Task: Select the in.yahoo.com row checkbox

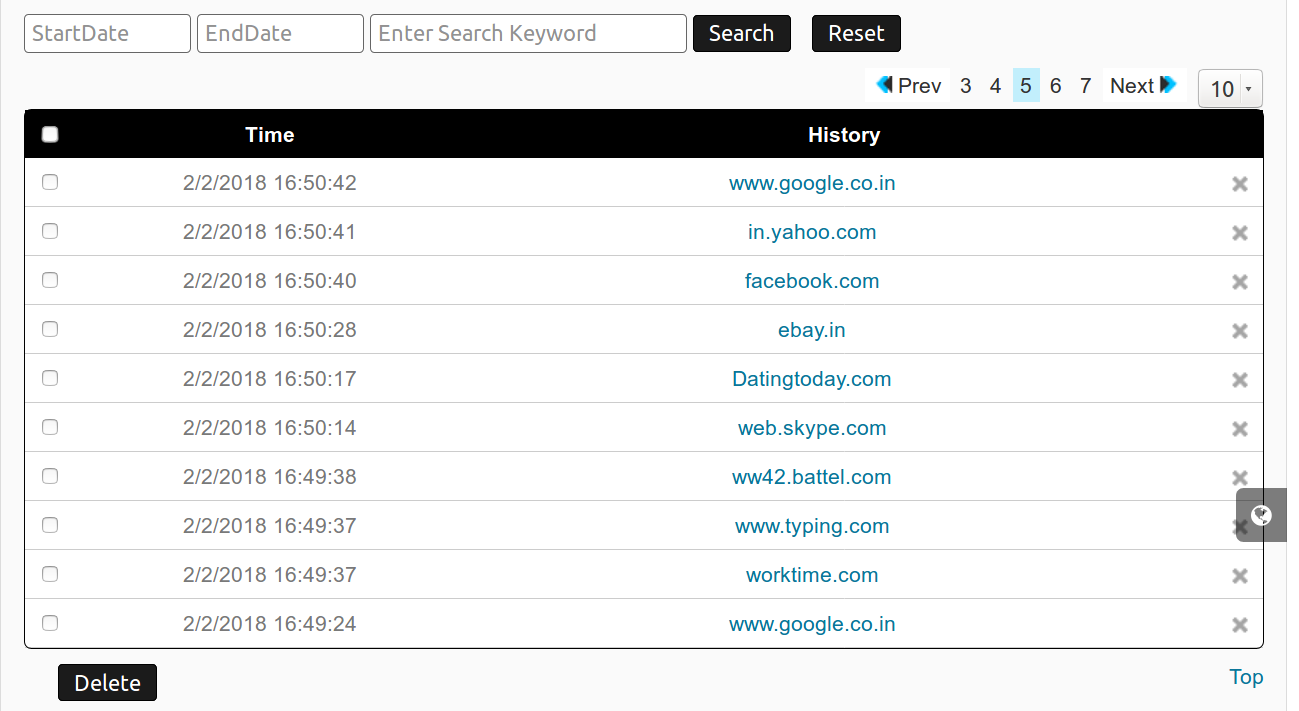Action: click(x=50, y=231)
